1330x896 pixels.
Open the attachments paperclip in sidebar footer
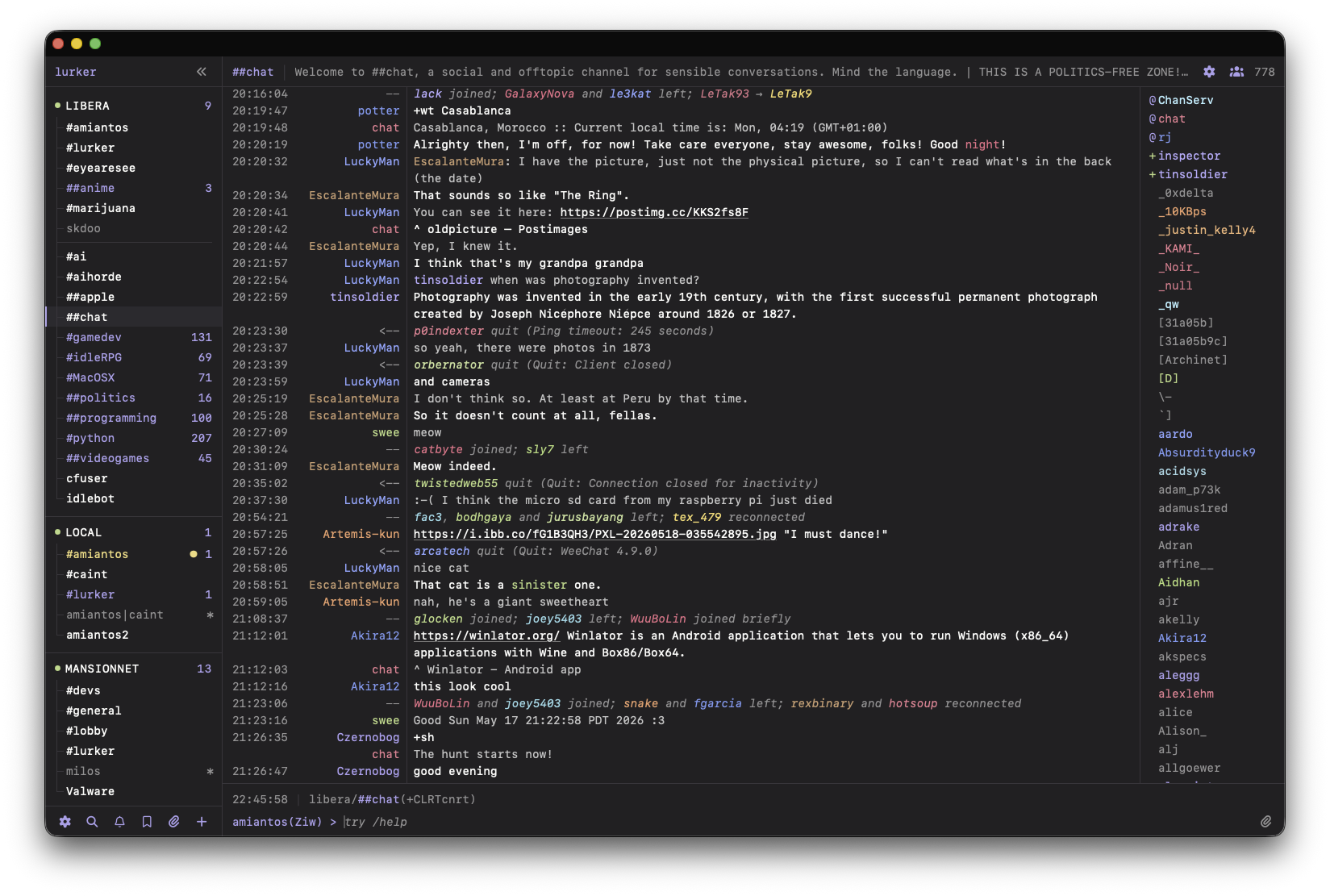(x=174, y=822)
